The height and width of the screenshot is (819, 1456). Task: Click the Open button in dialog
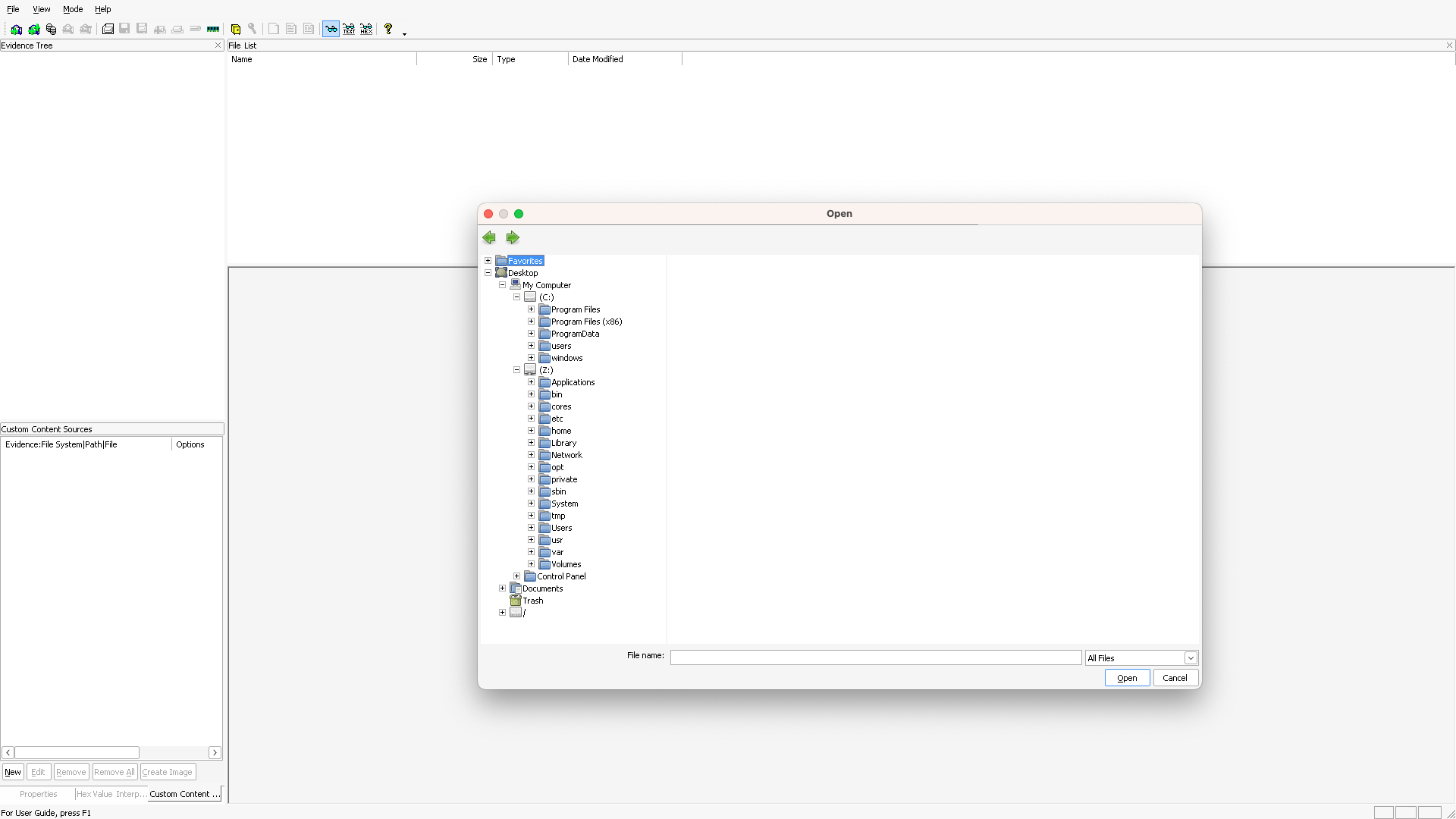(x=1127, y=678)
